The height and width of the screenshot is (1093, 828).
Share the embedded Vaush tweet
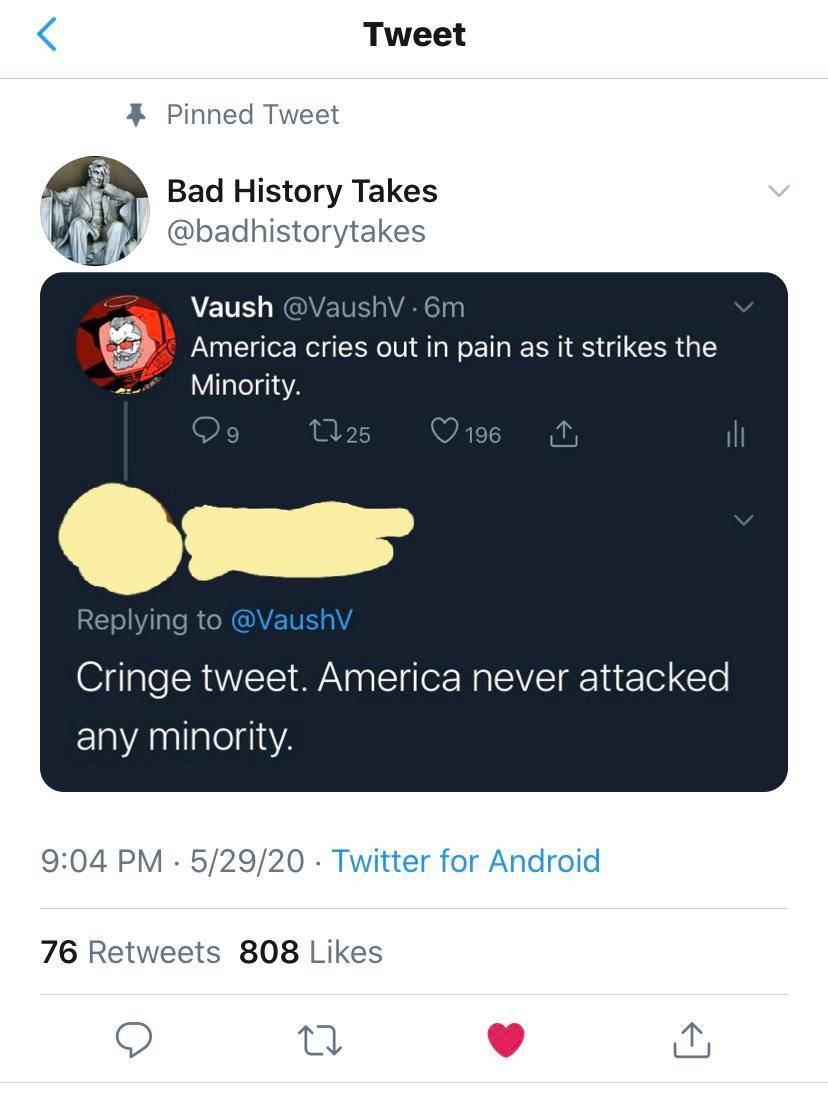click(563, 433)
